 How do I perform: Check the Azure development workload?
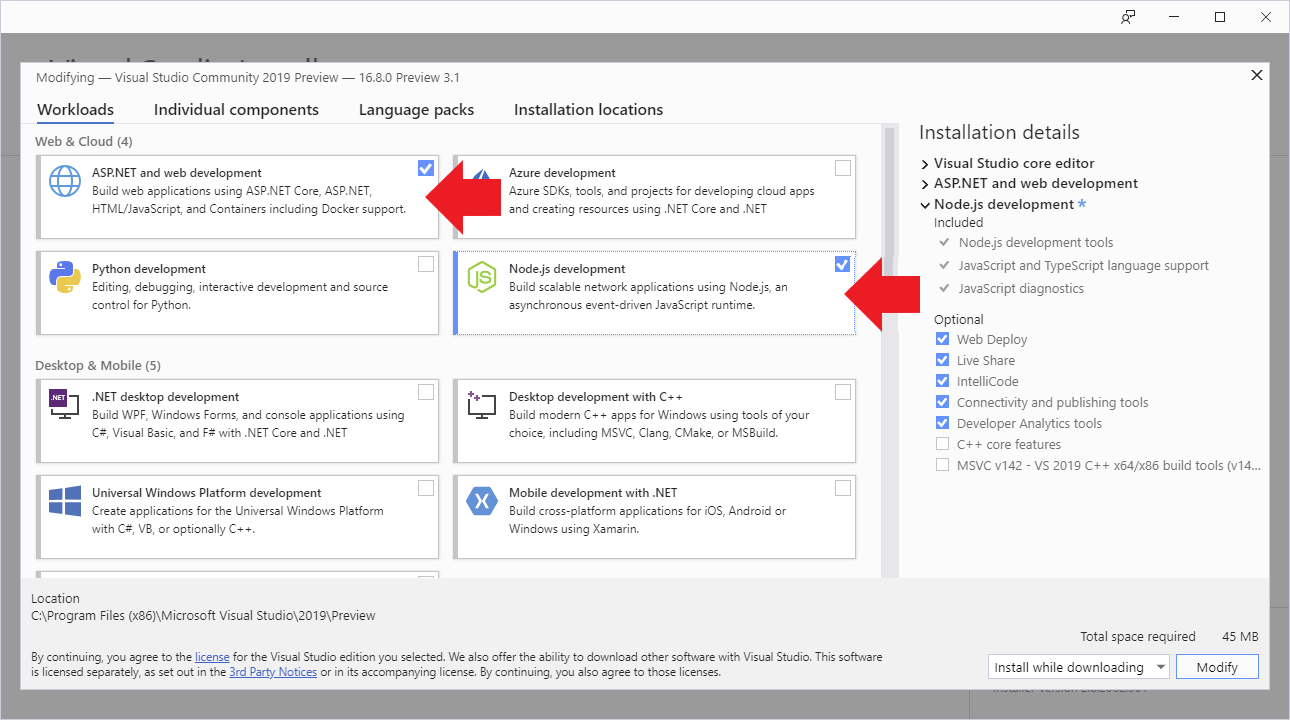pyautogui.click(x=843, y=168)
